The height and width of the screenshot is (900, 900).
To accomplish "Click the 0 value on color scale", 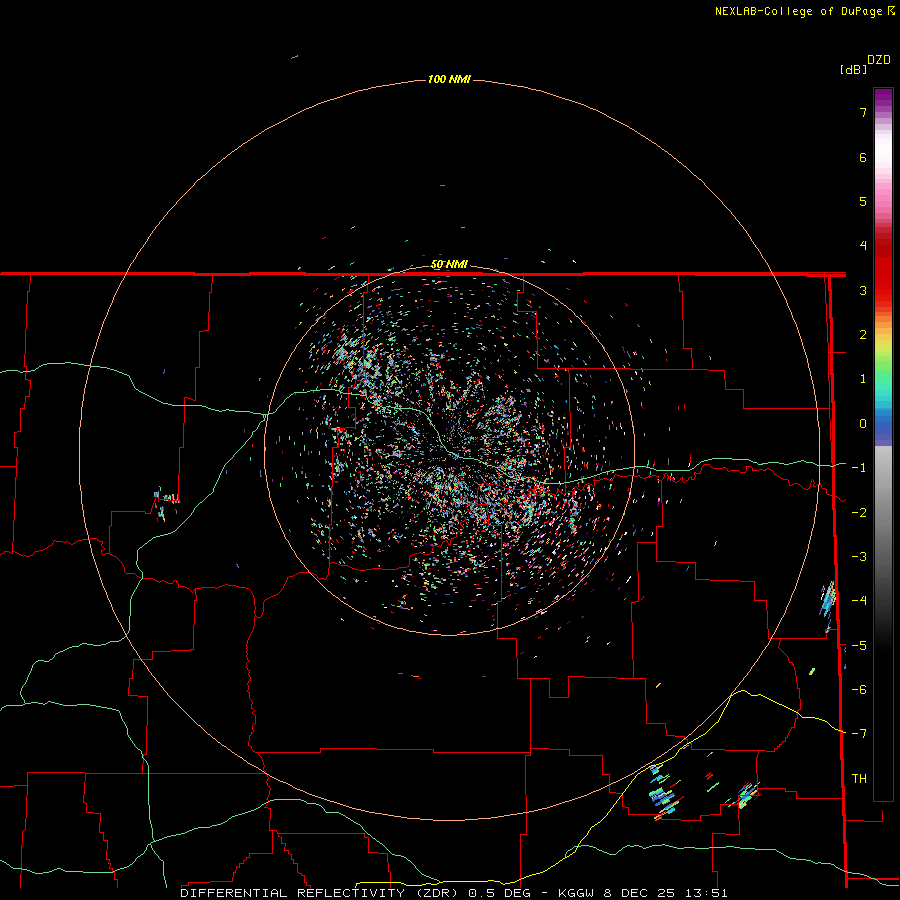I will [863, 424].
